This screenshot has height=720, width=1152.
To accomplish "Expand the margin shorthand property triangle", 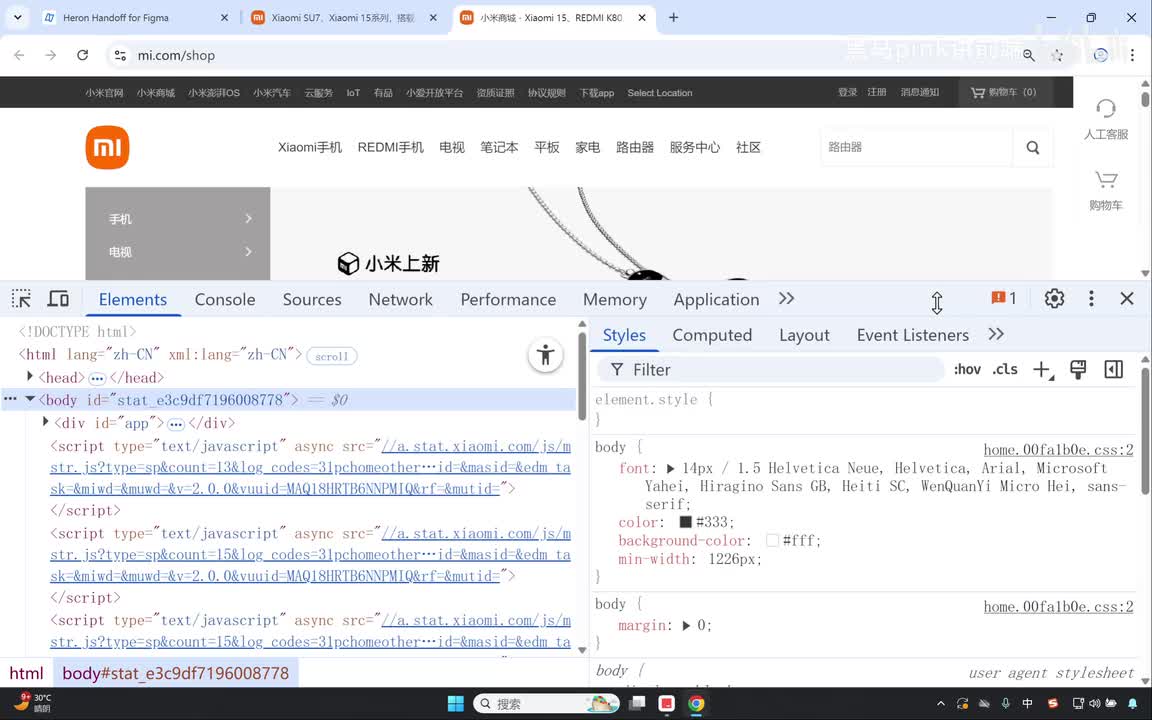I will (x=685, y=625).
